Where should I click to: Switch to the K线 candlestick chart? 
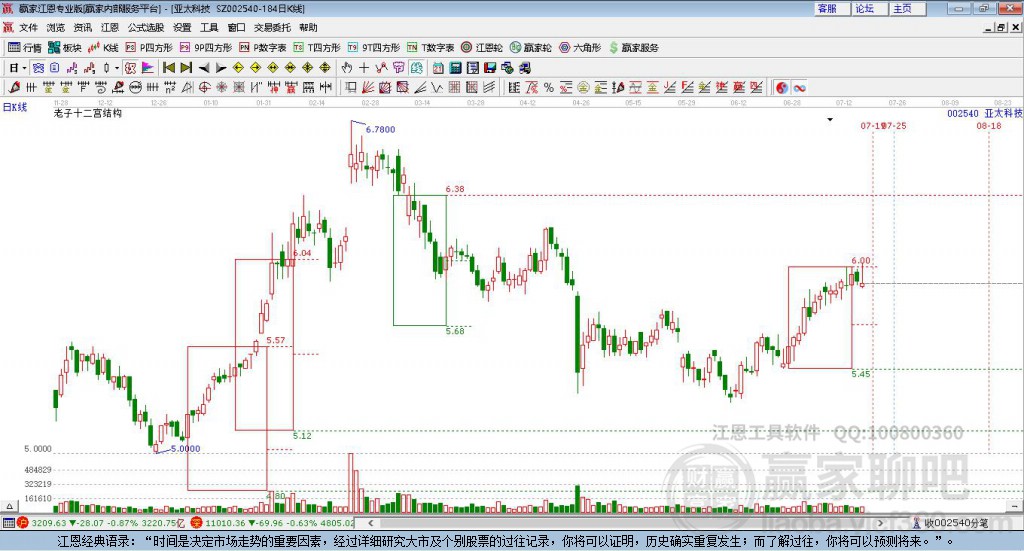[105, 47]
